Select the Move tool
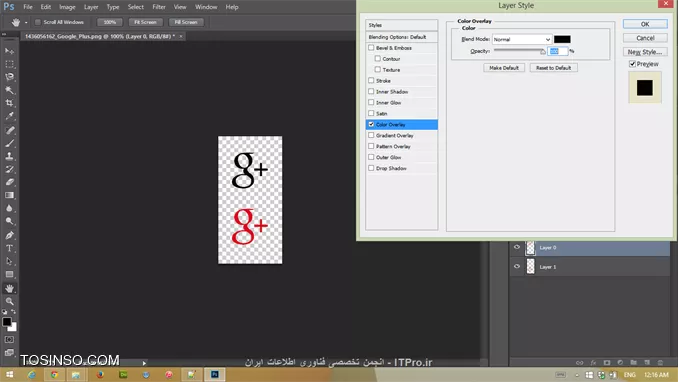Image resolution: width=678 pixels, height=382 pixels. click(9, 51)
